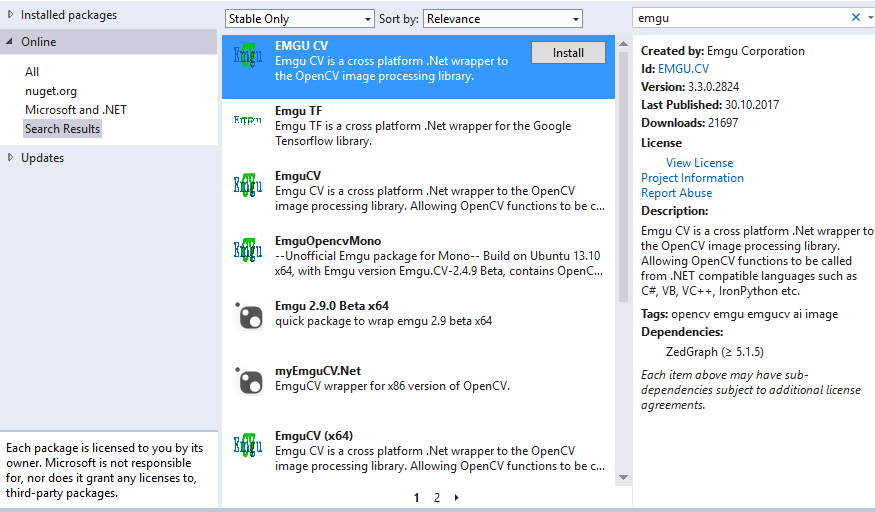This screenshot has width=875, height=512.
Task: Open the Stable Only dropdown
Action: tap(299, 19)
